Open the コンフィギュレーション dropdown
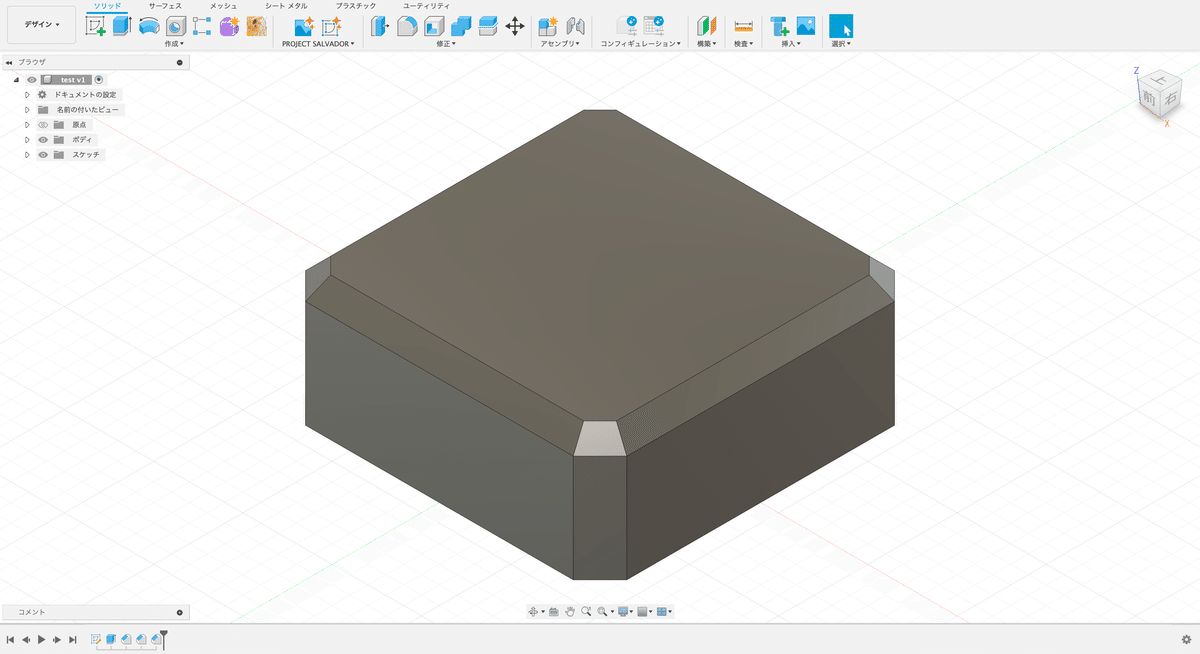Viewport: 1200px width, 654px height. 641,44
